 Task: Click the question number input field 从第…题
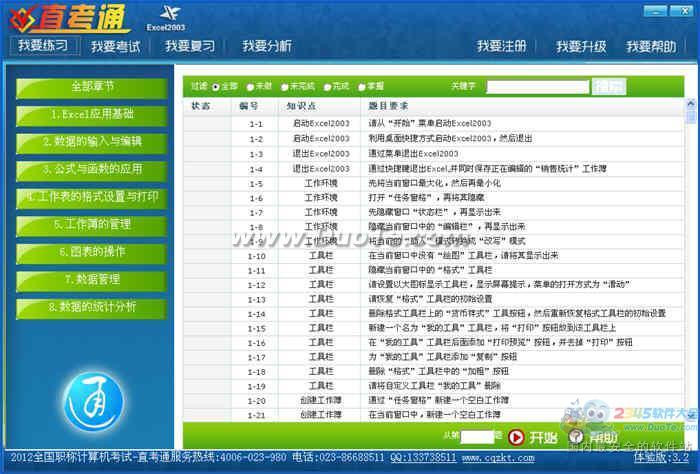coord(477,437)
